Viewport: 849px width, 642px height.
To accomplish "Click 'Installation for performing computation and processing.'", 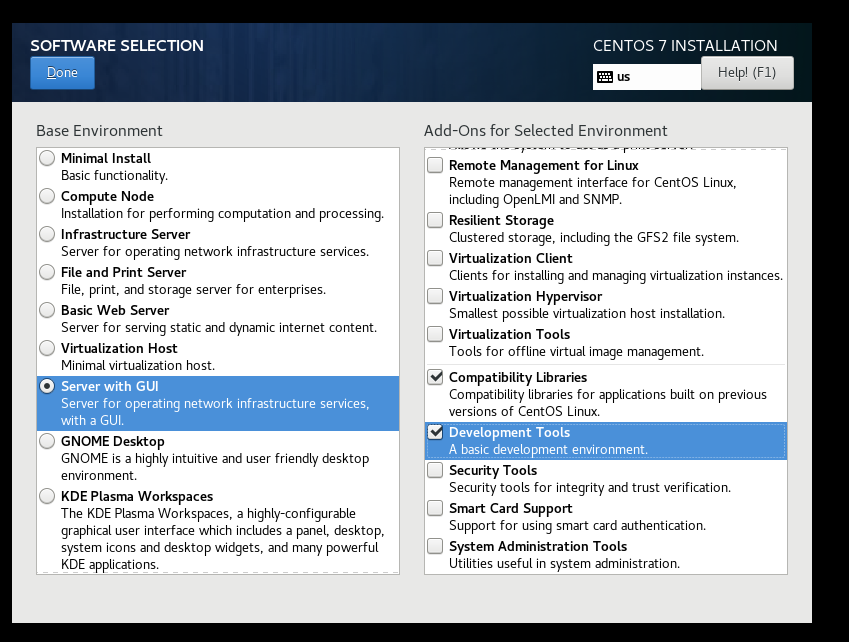I will pos(222,214).
